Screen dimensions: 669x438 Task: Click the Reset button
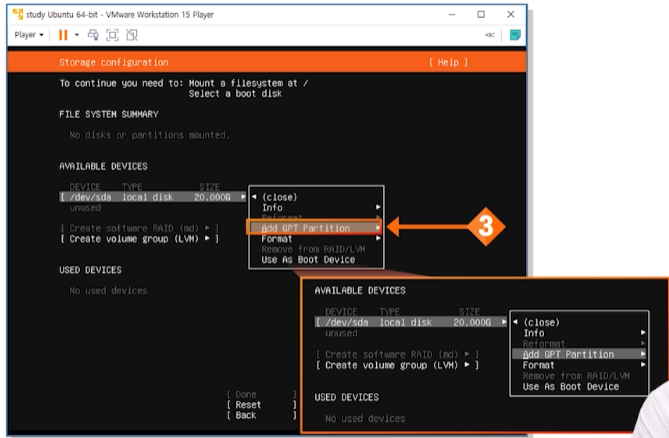tap(262, 405)
